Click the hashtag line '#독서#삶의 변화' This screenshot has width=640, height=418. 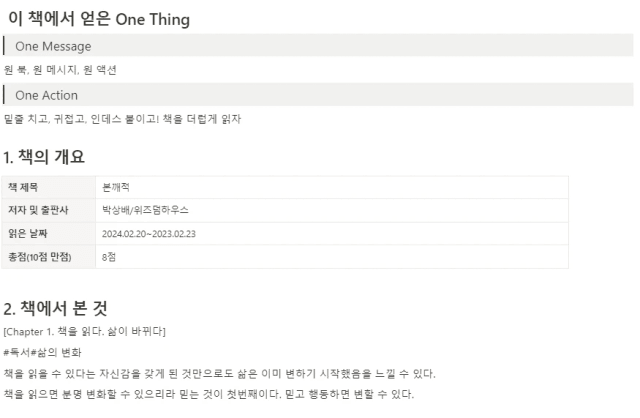click(42, 352)
